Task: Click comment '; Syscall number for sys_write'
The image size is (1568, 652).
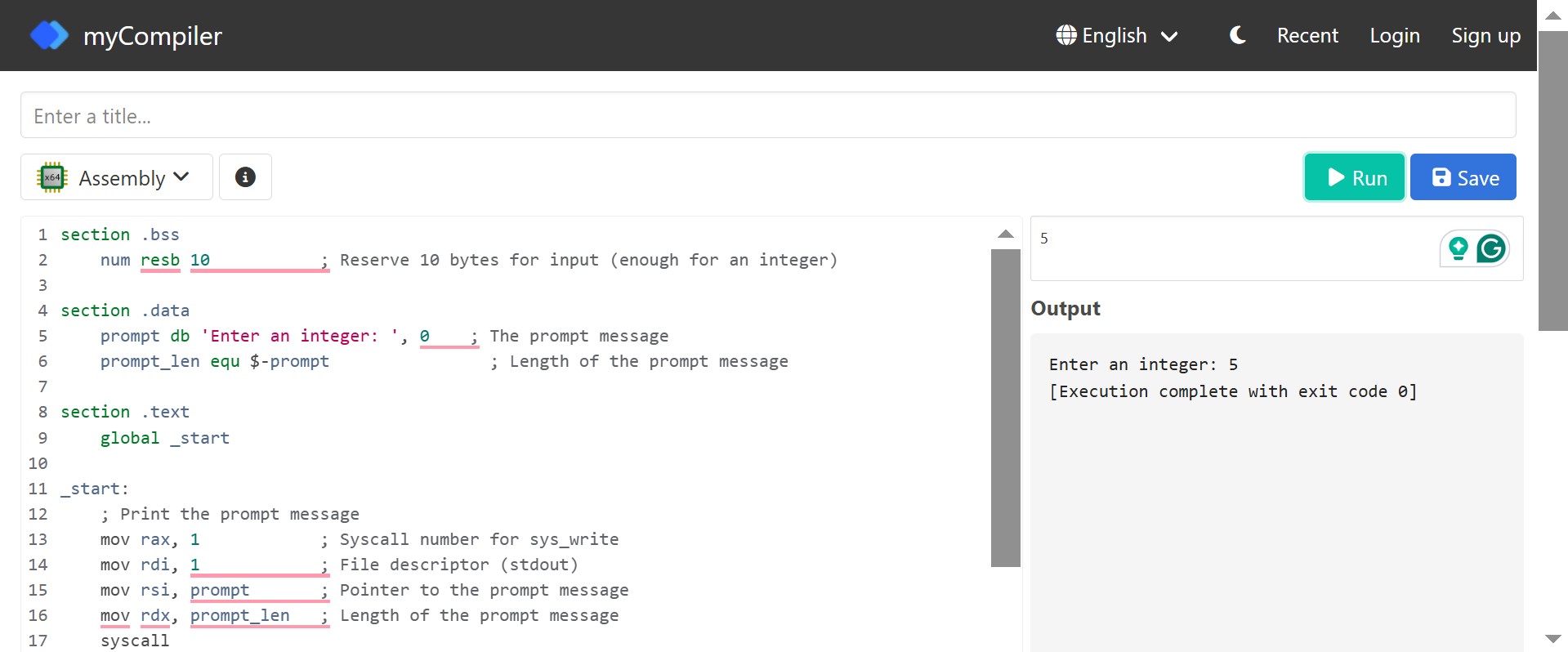Action: pos(470,539)
